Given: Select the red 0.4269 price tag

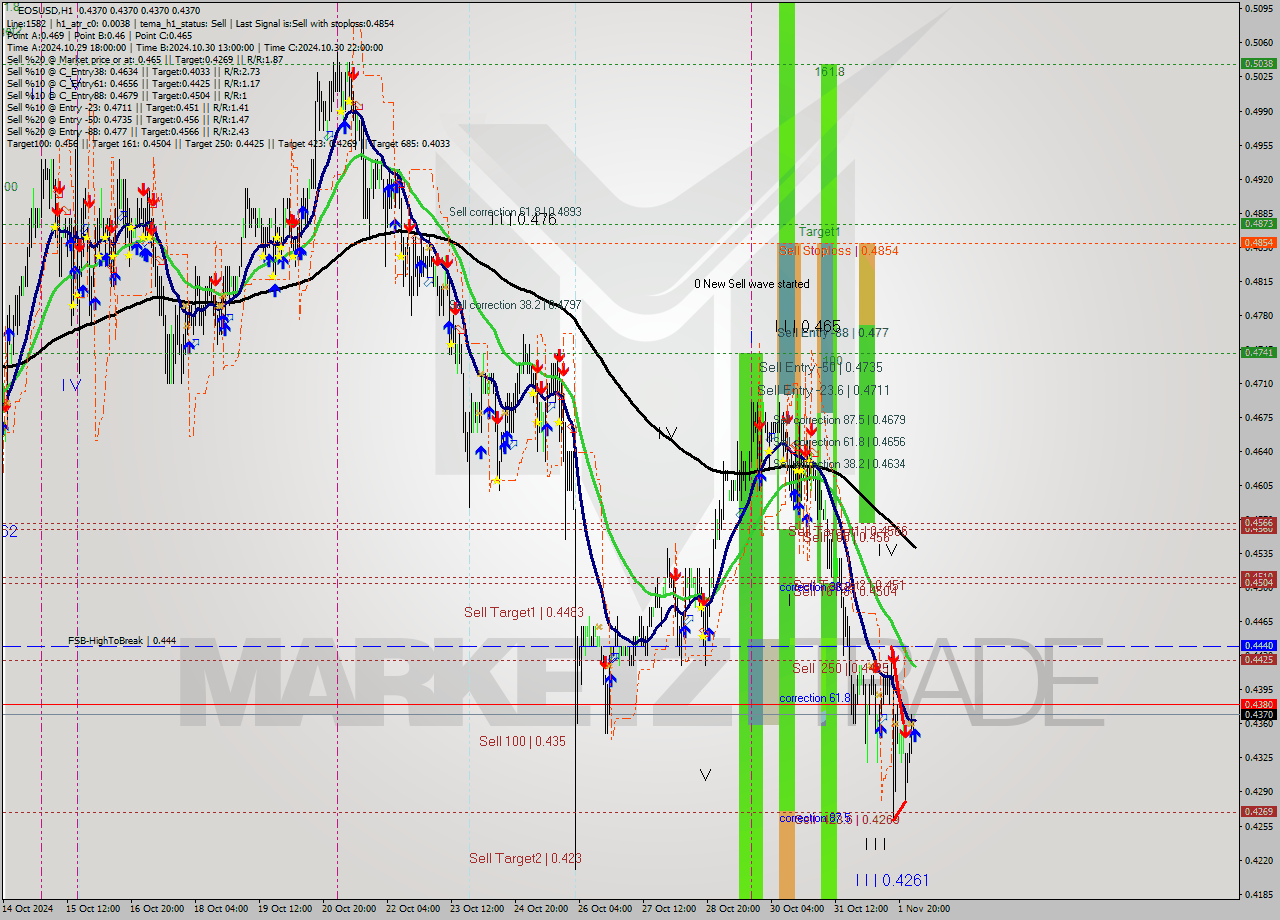Looking at the screenshot, I should pyautogui.click(x=1258, y=812).
